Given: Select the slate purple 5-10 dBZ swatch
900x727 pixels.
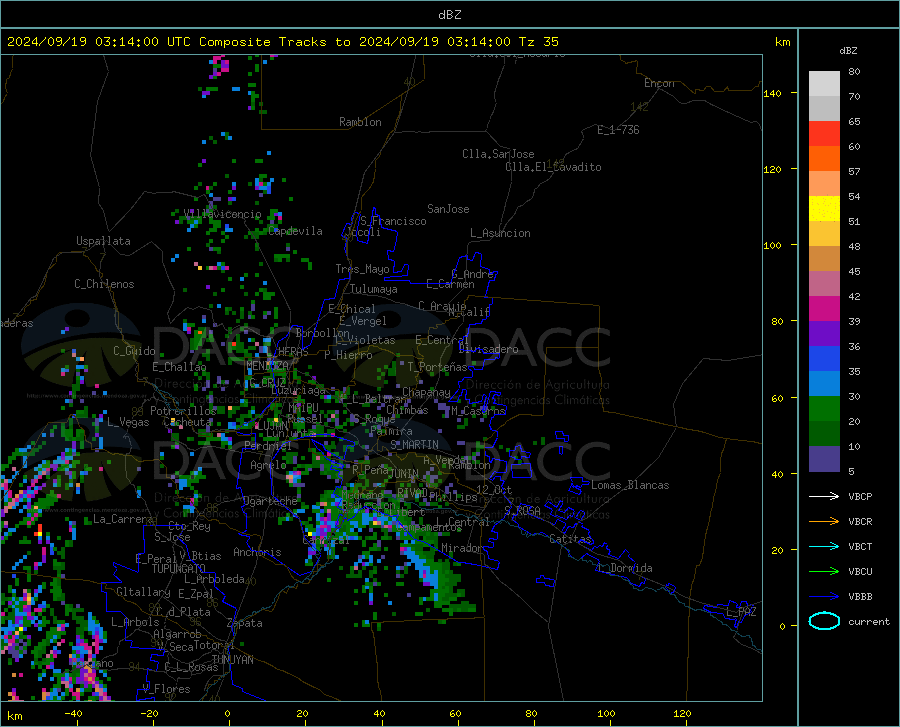Looking at the screenshot, I should pos(824,459).
